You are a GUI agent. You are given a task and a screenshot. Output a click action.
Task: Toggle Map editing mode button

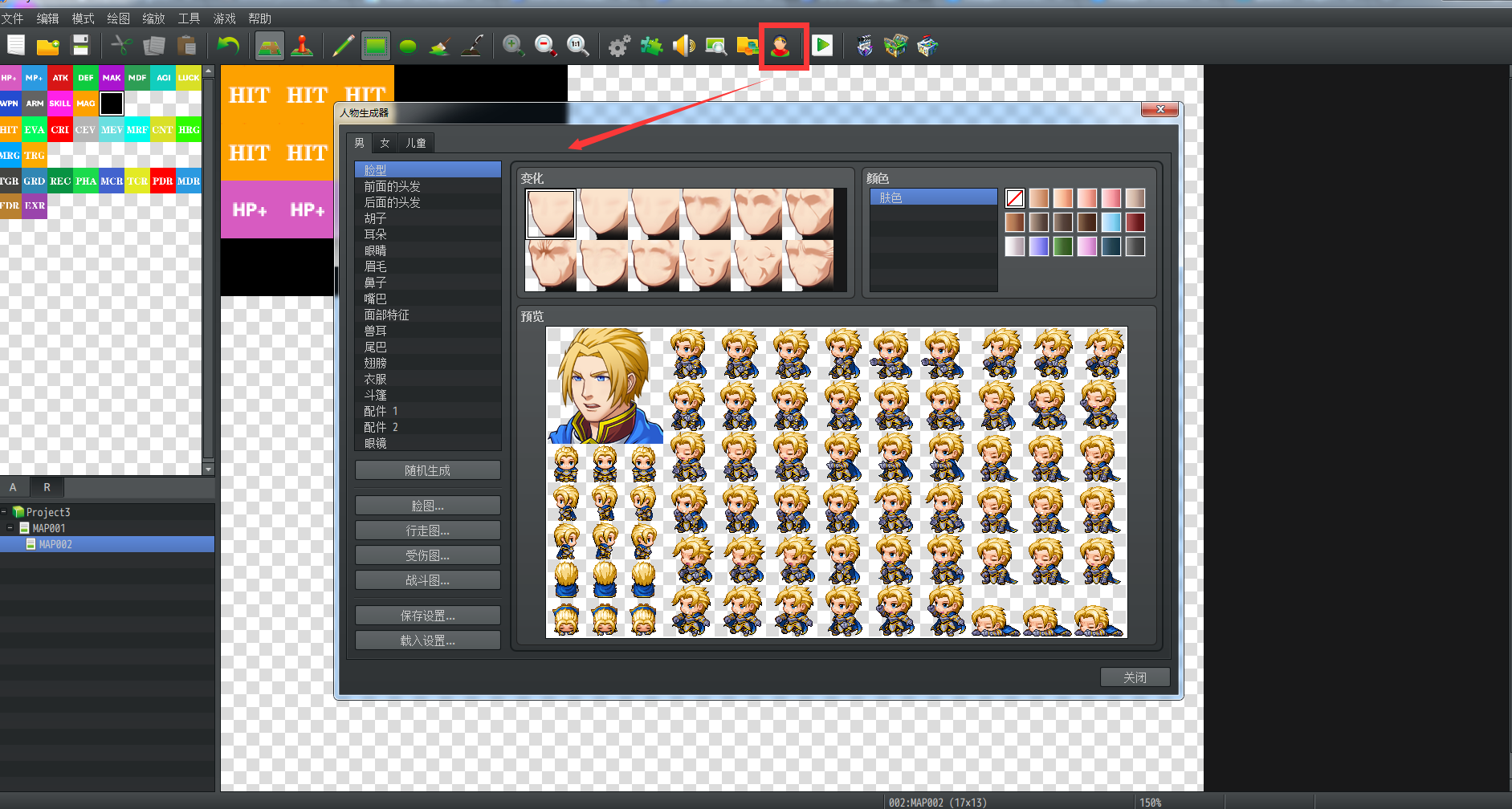tap(270, 46)
